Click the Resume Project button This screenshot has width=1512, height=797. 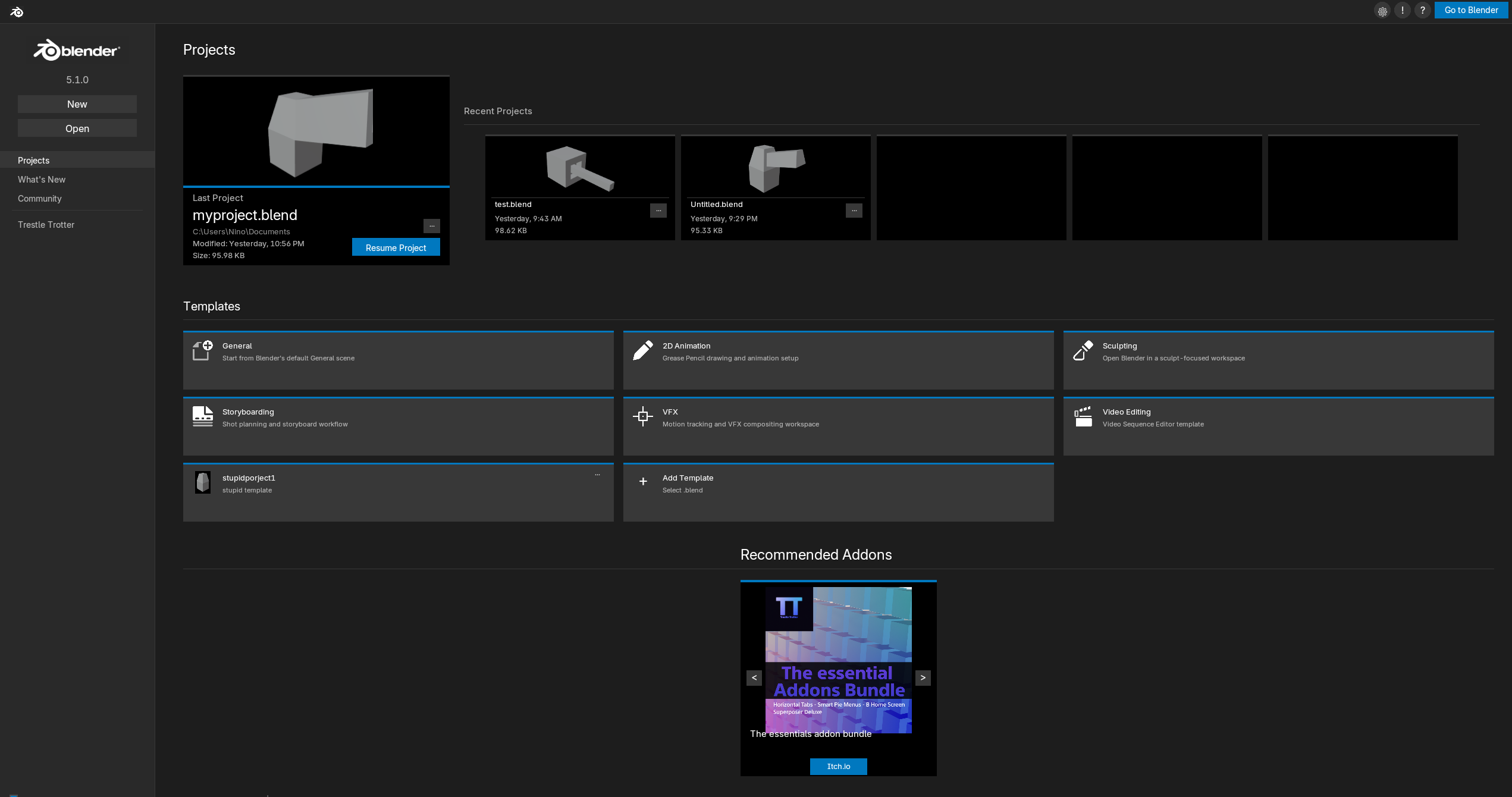396,247
